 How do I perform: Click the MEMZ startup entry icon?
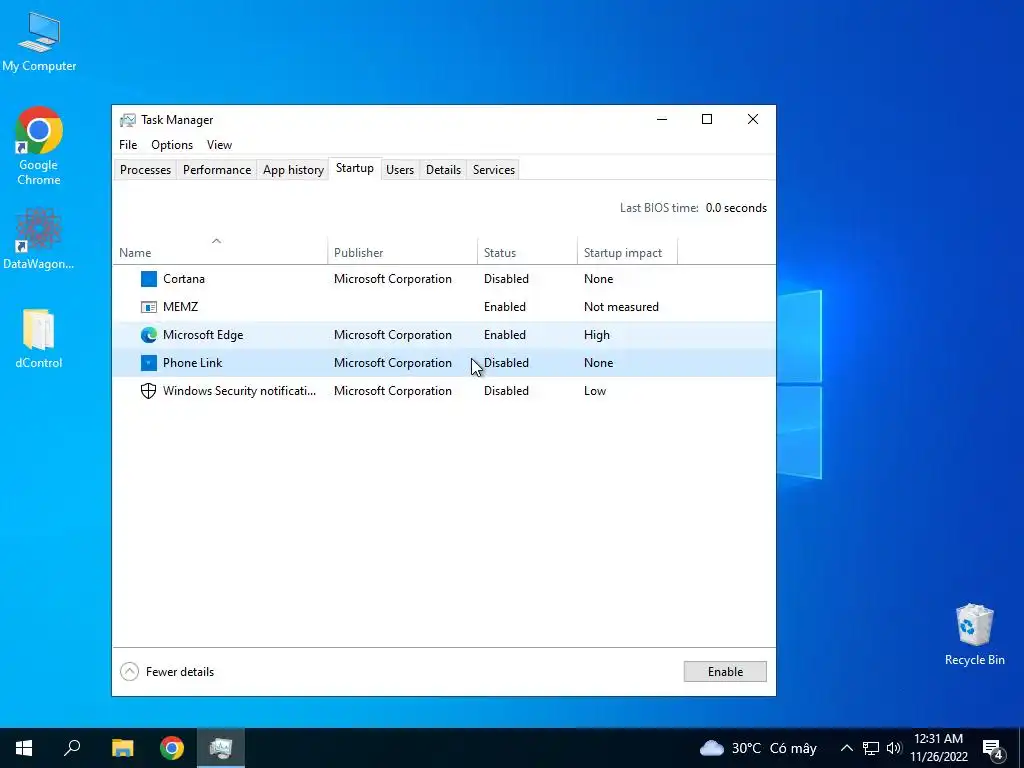coord(149,307)
